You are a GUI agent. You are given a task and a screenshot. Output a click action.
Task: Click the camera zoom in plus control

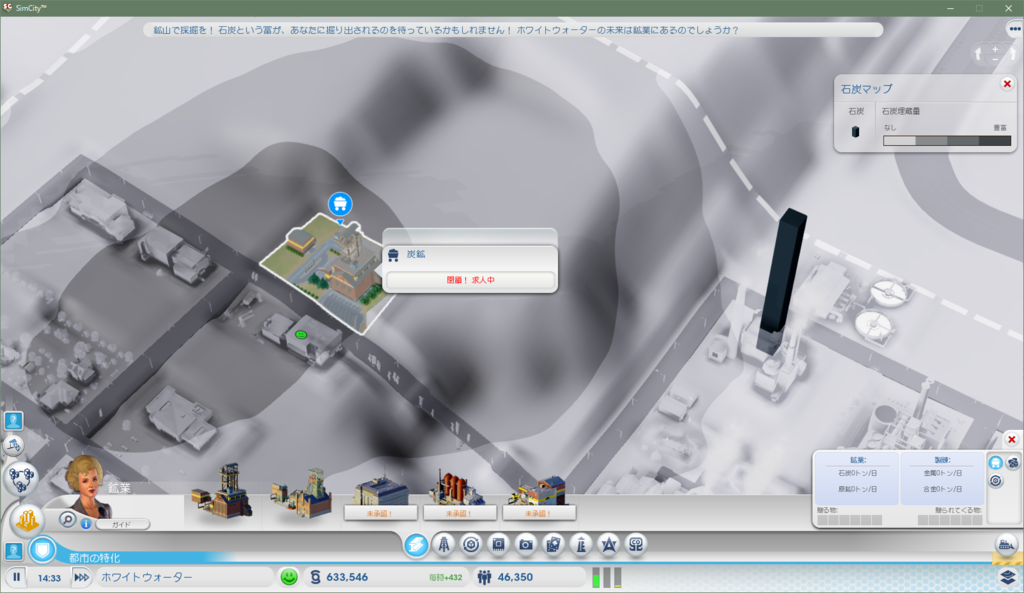coord(995,49)
